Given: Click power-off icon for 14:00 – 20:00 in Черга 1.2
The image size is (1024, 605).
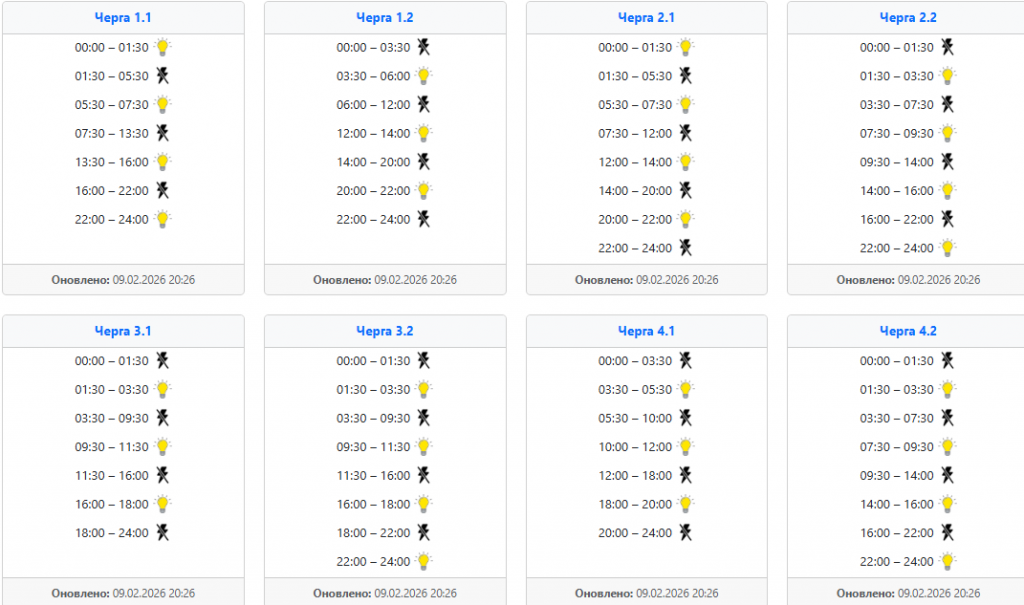Looking at the screenshot, I should [x=424, y=162].
